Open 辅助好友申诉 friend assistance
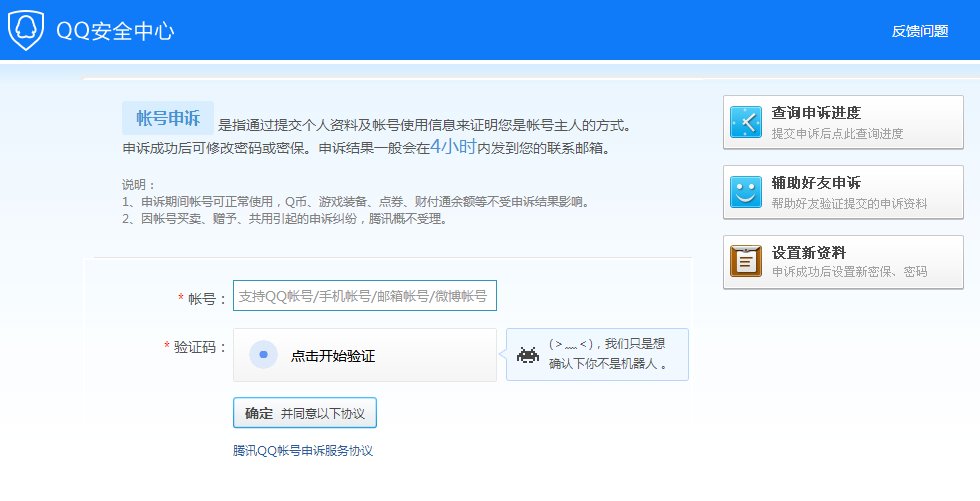Viewport: 980px width, 501px height. 843,192
